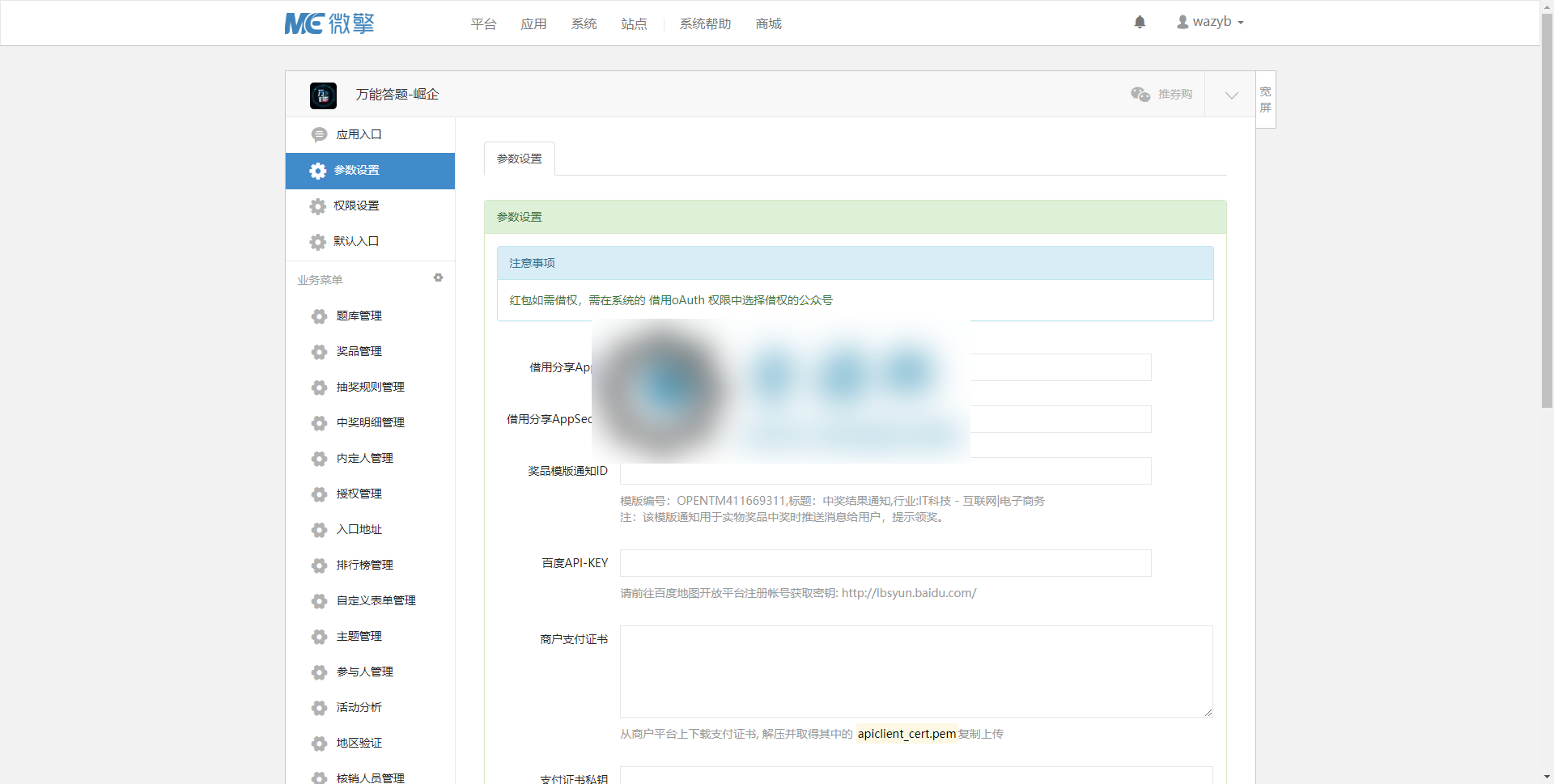Open 默认入口 in sidebar

coord(370,242)
